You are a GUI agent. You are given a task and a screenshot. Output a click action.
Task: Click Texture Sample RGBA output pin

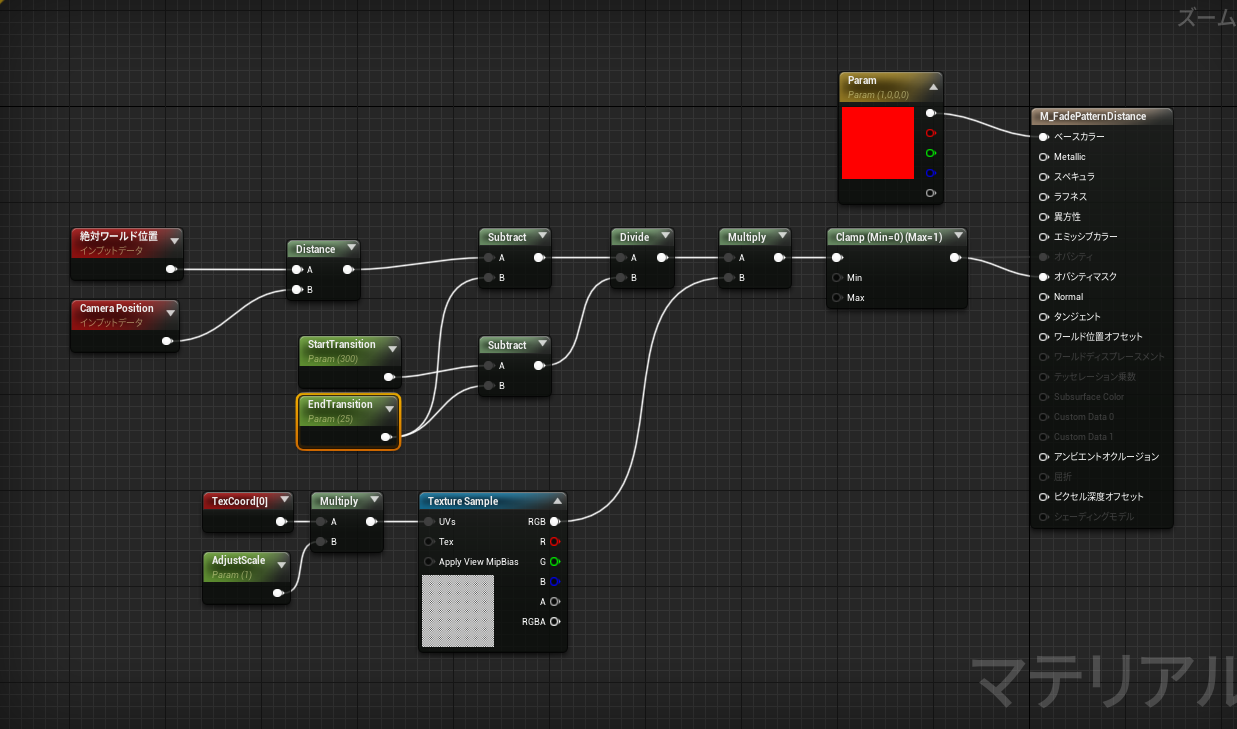point(555,621)
